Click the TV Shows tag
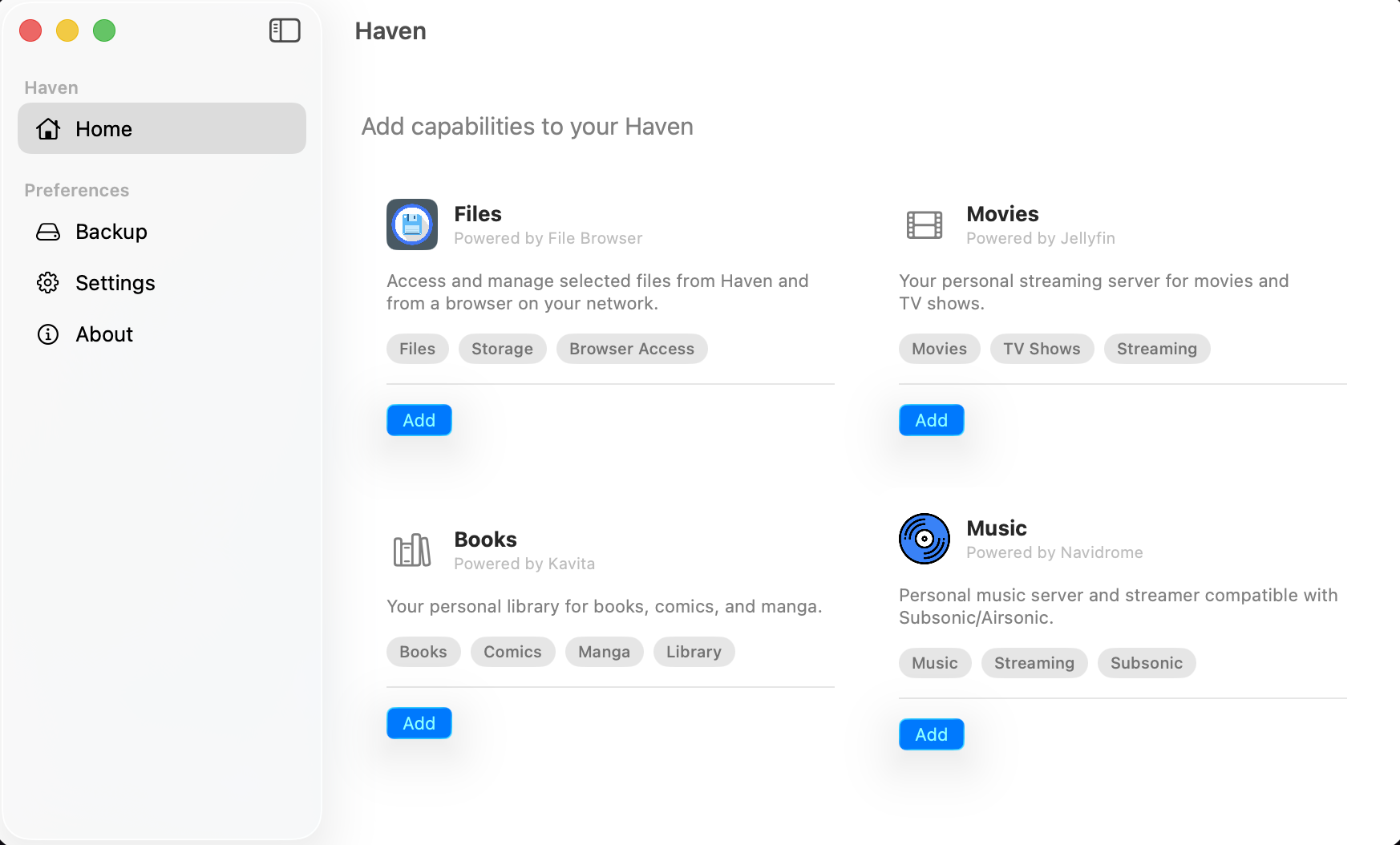This screenshot has width=1400, height=845. pyautogui.click(x=1042, y=349)
